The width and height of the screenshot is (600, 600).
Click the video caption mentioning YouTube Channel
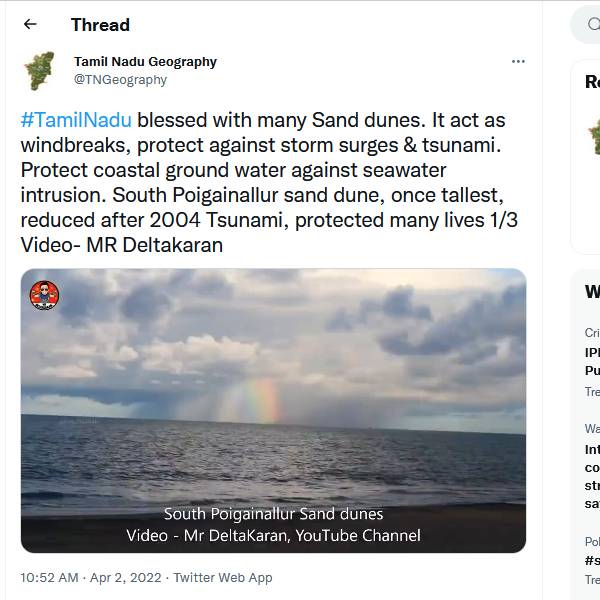point(273,535)
